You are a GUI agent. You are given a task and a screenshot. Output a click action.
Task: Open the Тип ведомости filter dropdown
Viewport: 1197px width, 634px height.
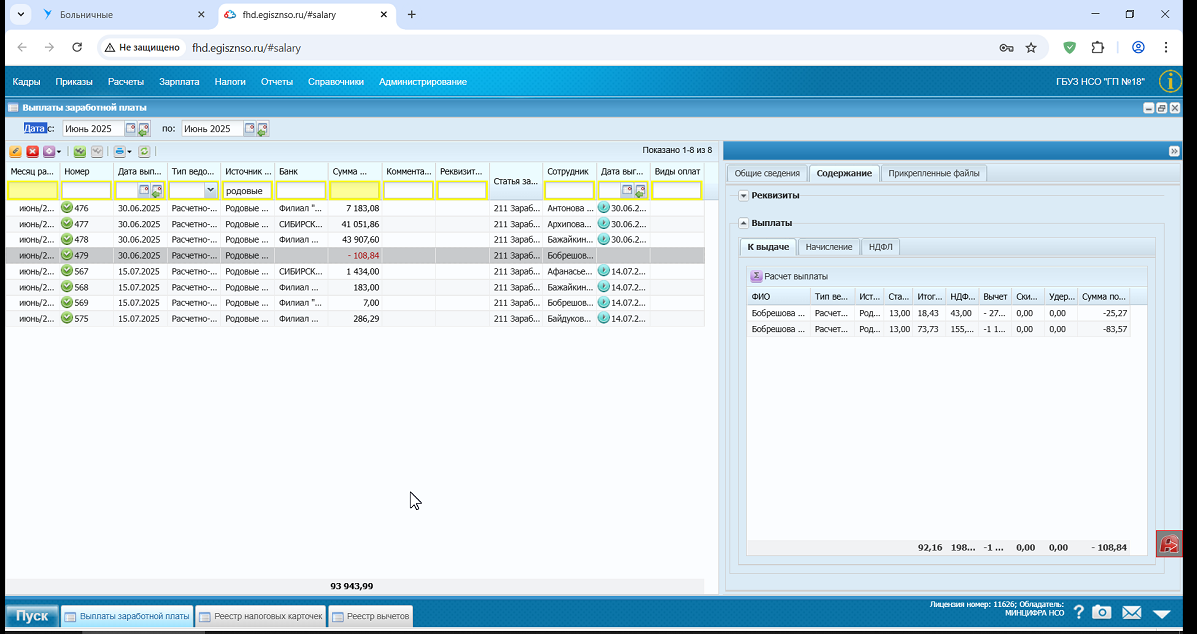click(x=210, y=190)
